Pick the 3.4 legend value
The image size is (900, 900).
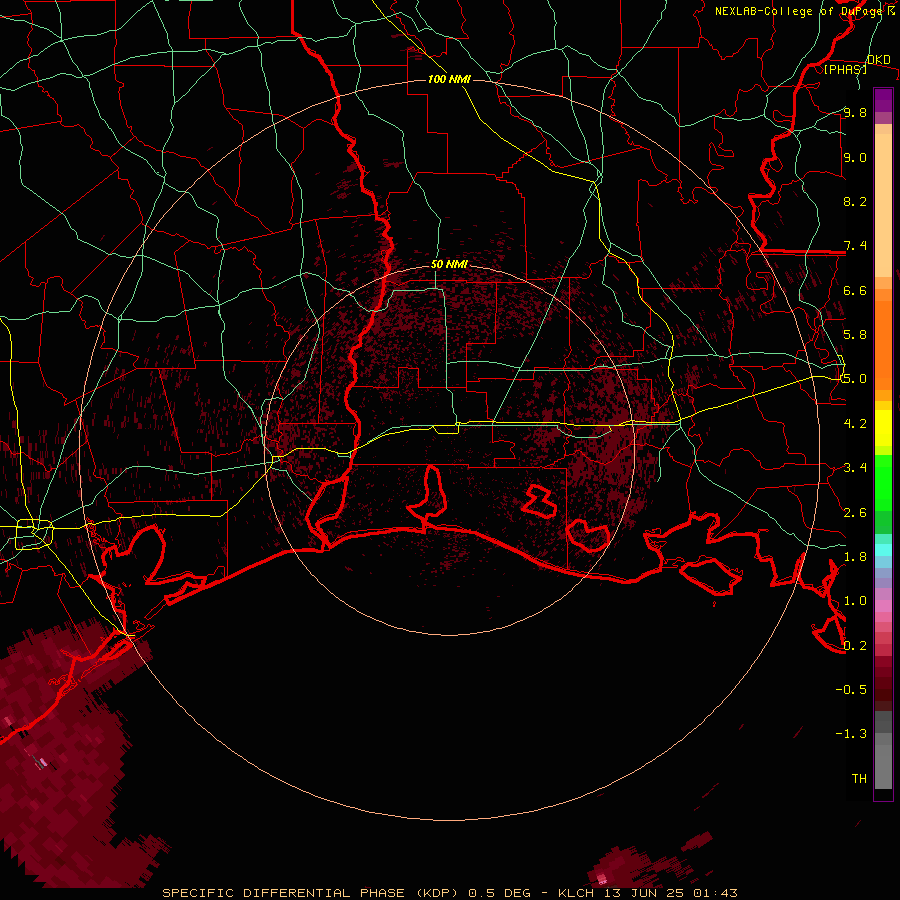click(855, 468)
